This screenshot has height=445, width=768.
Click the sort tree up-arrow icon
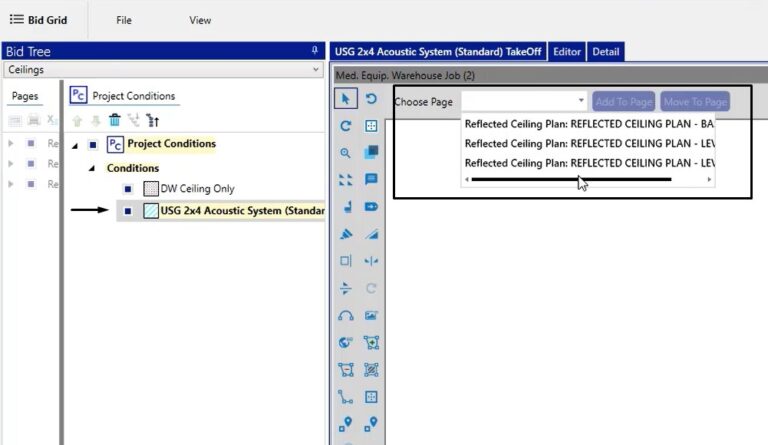coord(153,120)
